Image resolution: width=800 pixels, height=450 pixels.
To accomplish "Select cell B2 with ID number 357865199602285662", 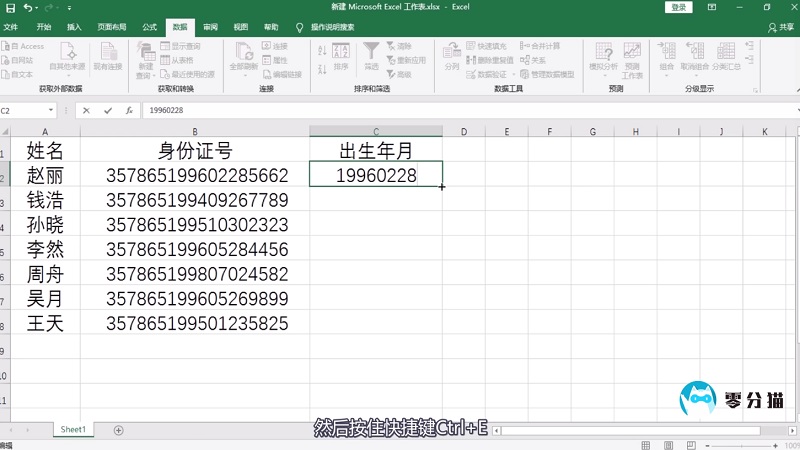I will tap(196, 175).
